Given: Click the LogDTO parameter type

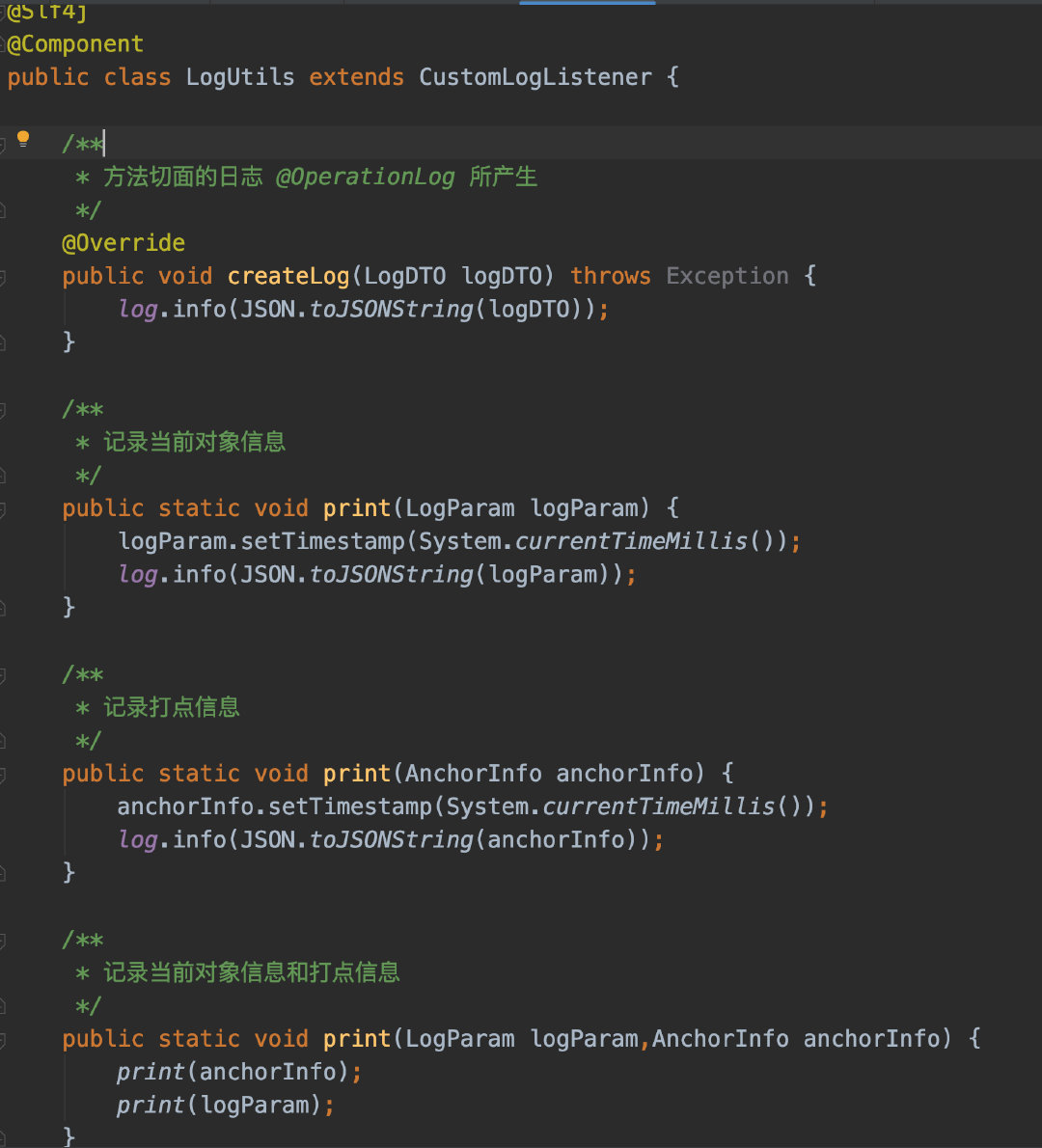Looking at the screenshot, I should coord(405,276).
